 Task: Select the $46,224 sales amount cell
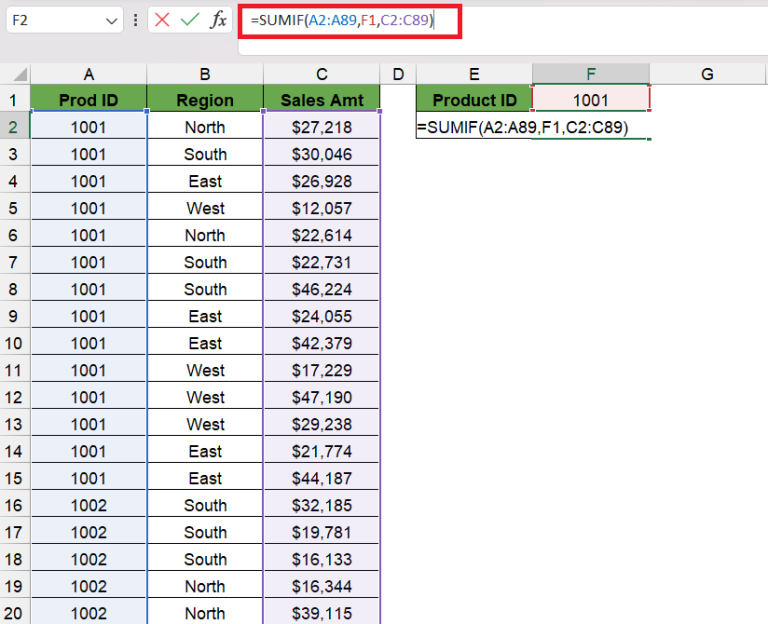(321, 289)
